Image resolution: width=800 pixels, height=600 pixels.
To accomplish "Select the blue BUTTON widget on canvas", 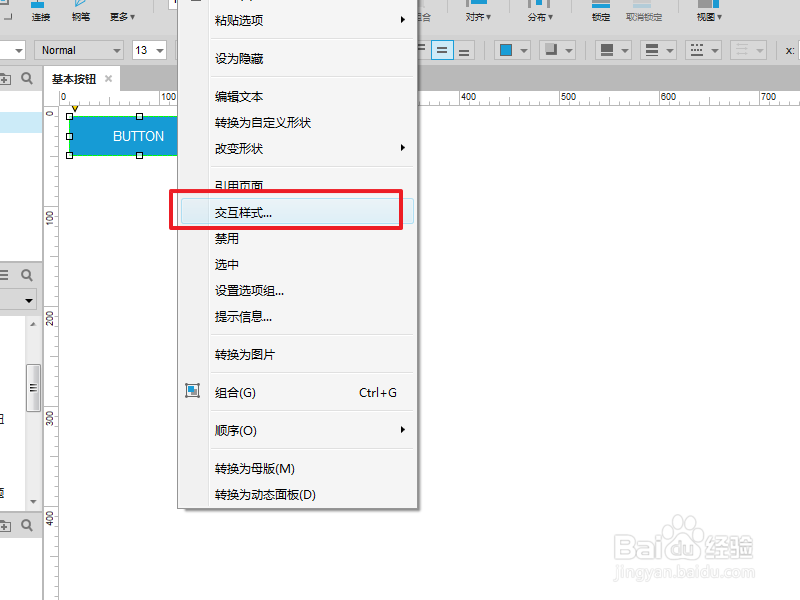I will click(x=123, y=136).
